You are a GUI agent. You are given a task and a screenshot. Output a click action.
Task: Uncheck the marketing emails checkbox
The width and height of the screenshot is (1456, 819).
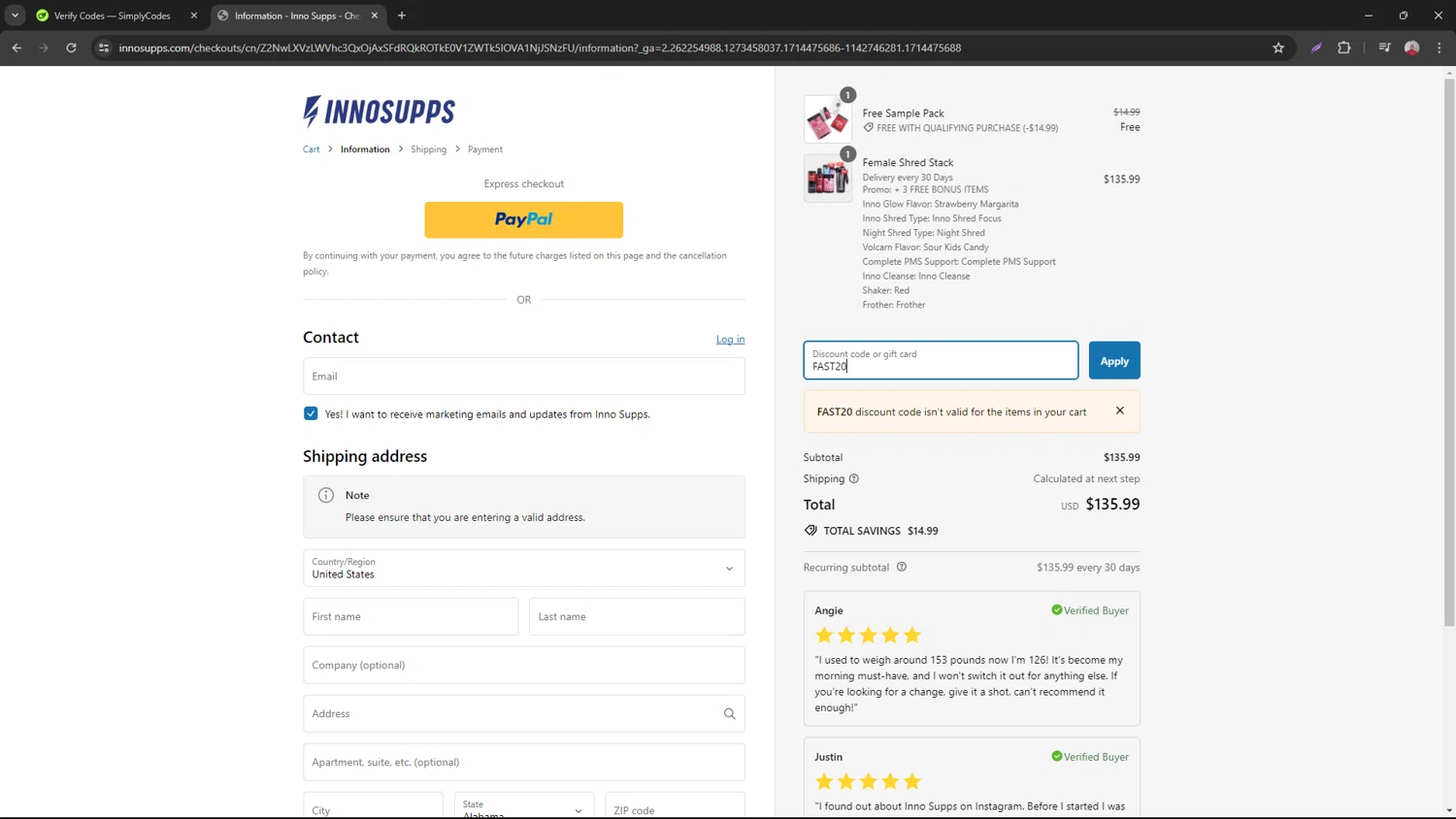(x=311, y=413)
